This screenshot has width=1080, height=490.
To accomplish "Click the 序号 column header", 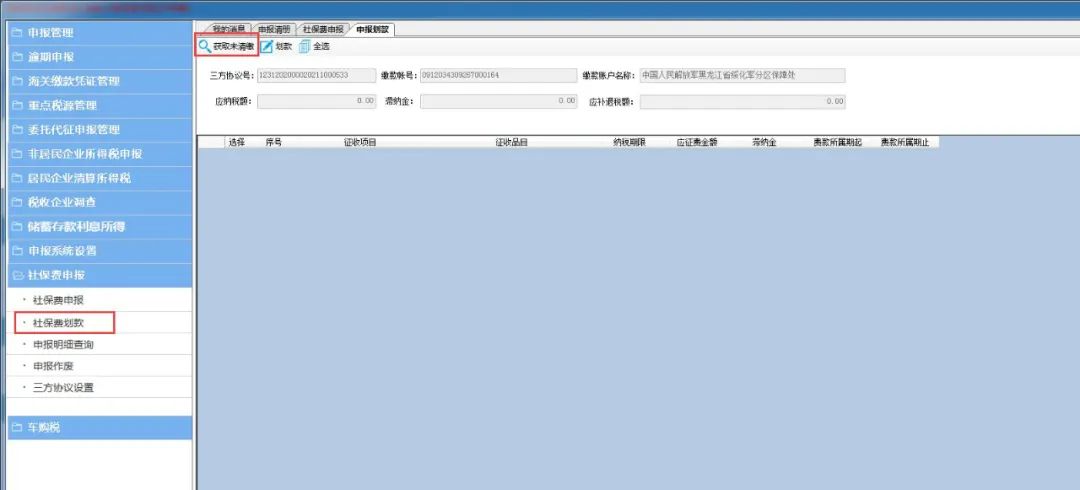I will click(273, 142).
